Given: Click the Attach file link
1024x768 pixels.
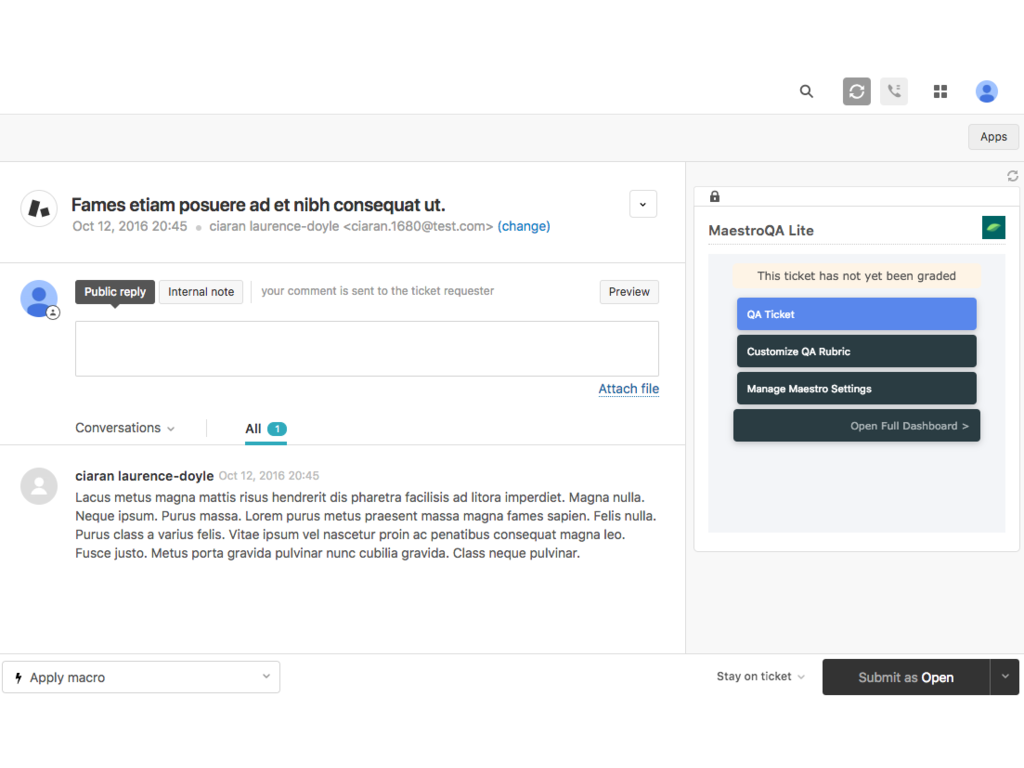Looking at the screenshot, I should coord(628,388).
